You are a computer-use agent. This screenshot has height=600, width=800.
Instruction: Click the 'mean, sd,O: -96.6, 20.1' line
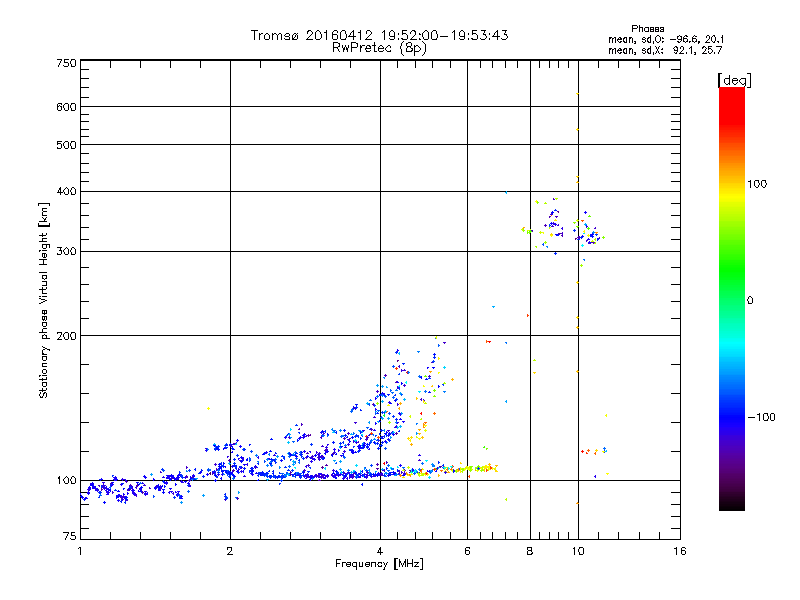(666, 39)
